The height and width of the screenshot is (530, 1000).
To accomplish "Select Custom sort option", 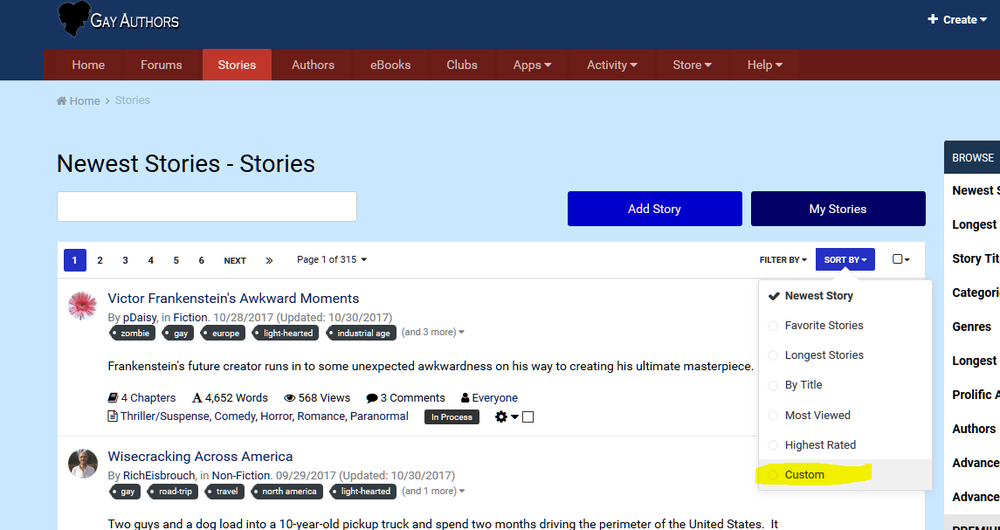I will point(845,475).
